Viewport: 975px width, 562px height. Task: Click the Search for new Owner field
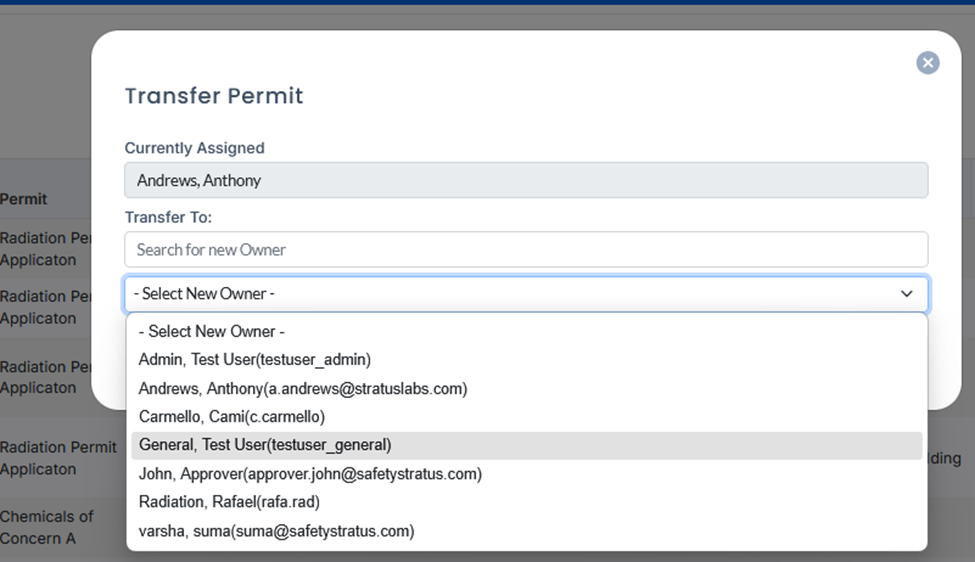[x=526, y=249]
